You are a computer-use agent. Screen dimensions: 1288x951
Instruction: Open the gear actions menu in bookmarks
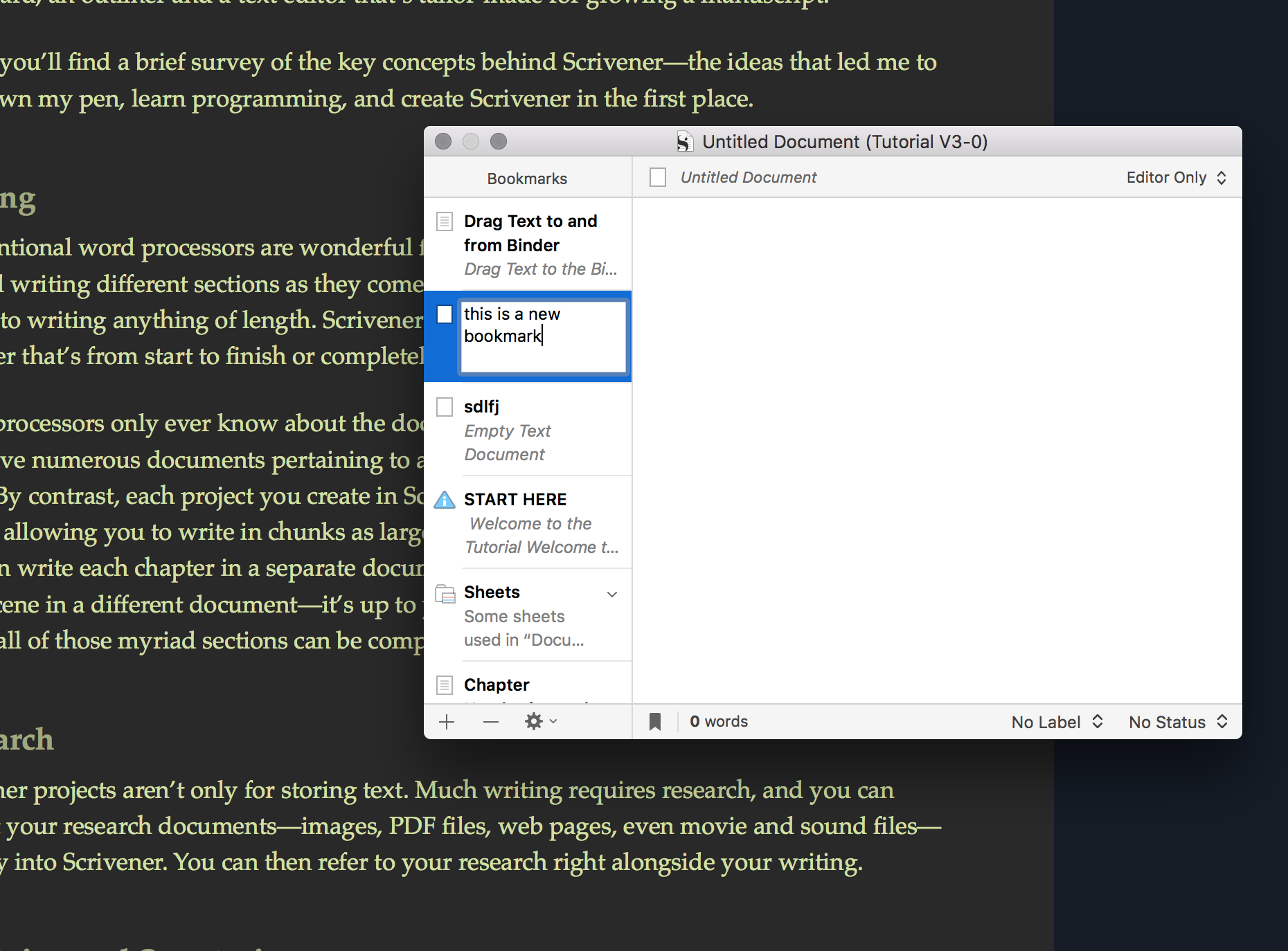click(x=541, y=722)
